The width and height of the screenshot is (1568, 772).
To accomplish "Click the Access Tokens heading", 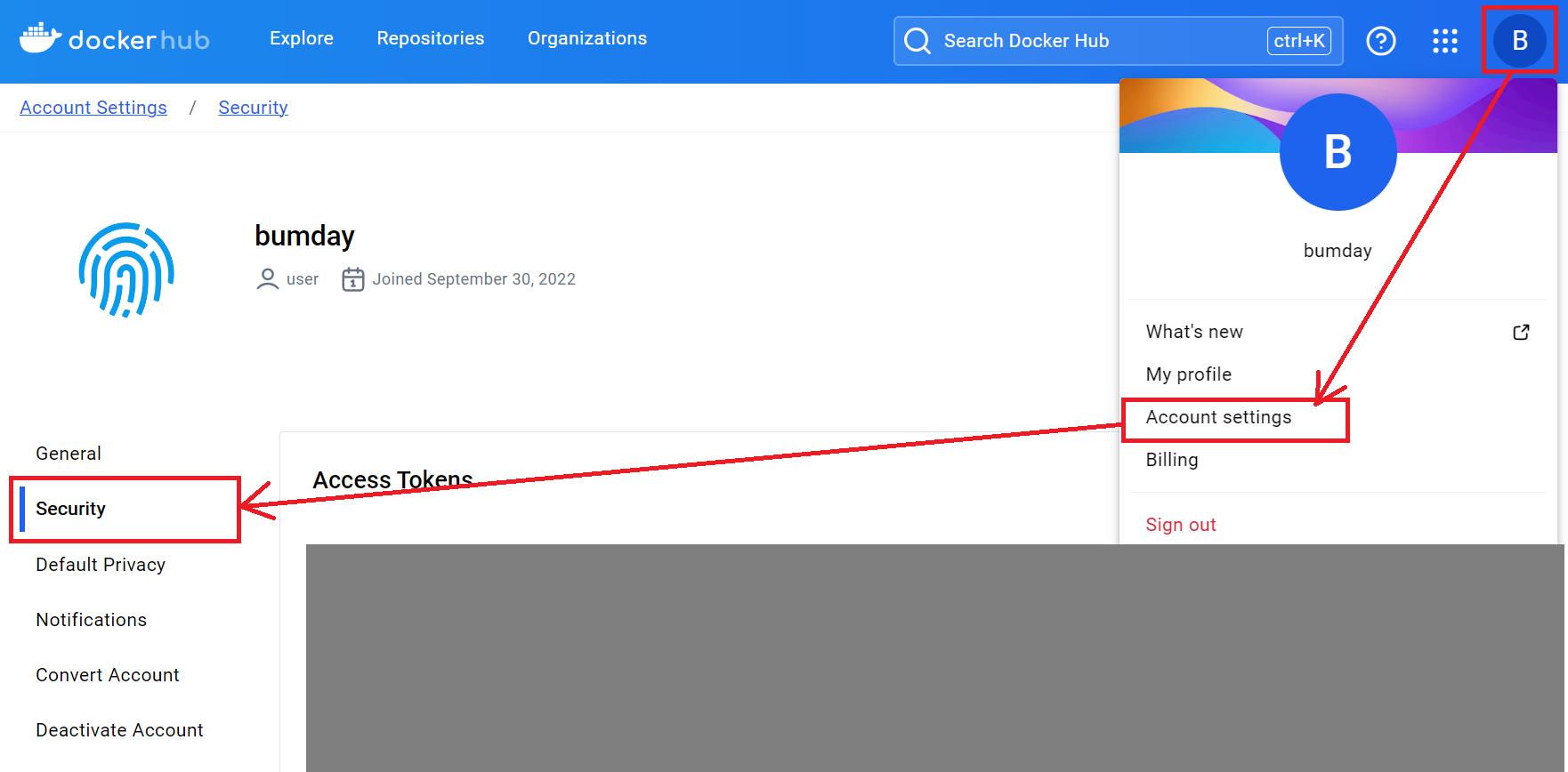I will coord(392,479).
